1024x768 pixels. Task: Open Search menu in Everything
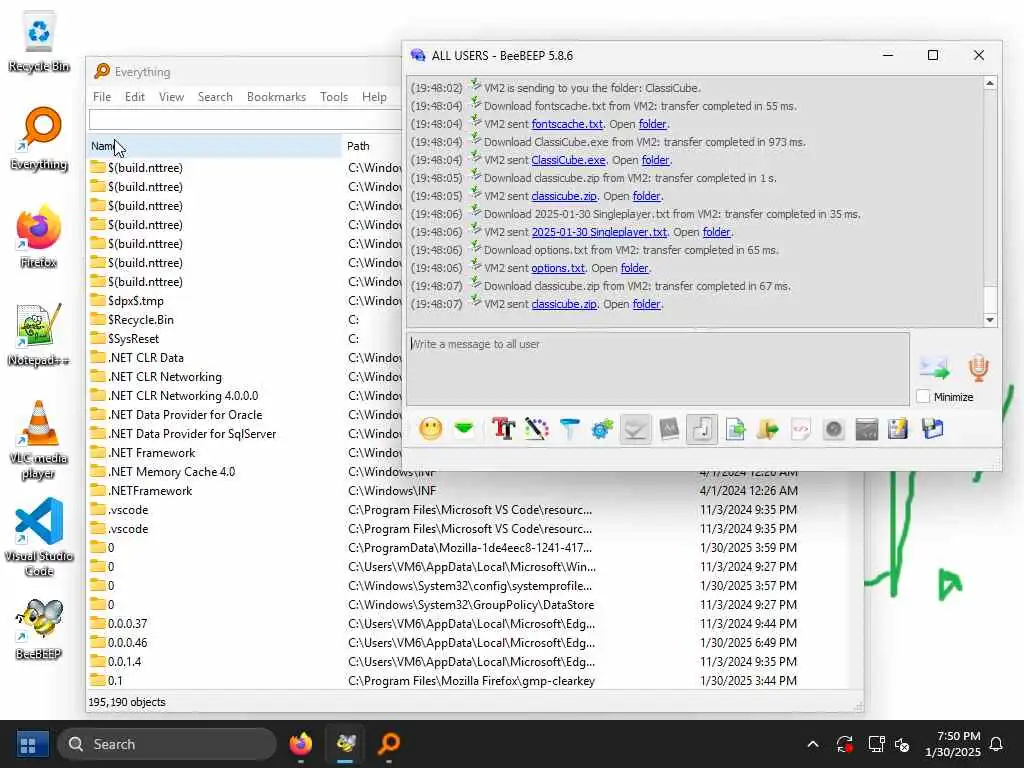pyautogui.click(x=215, y=97)
